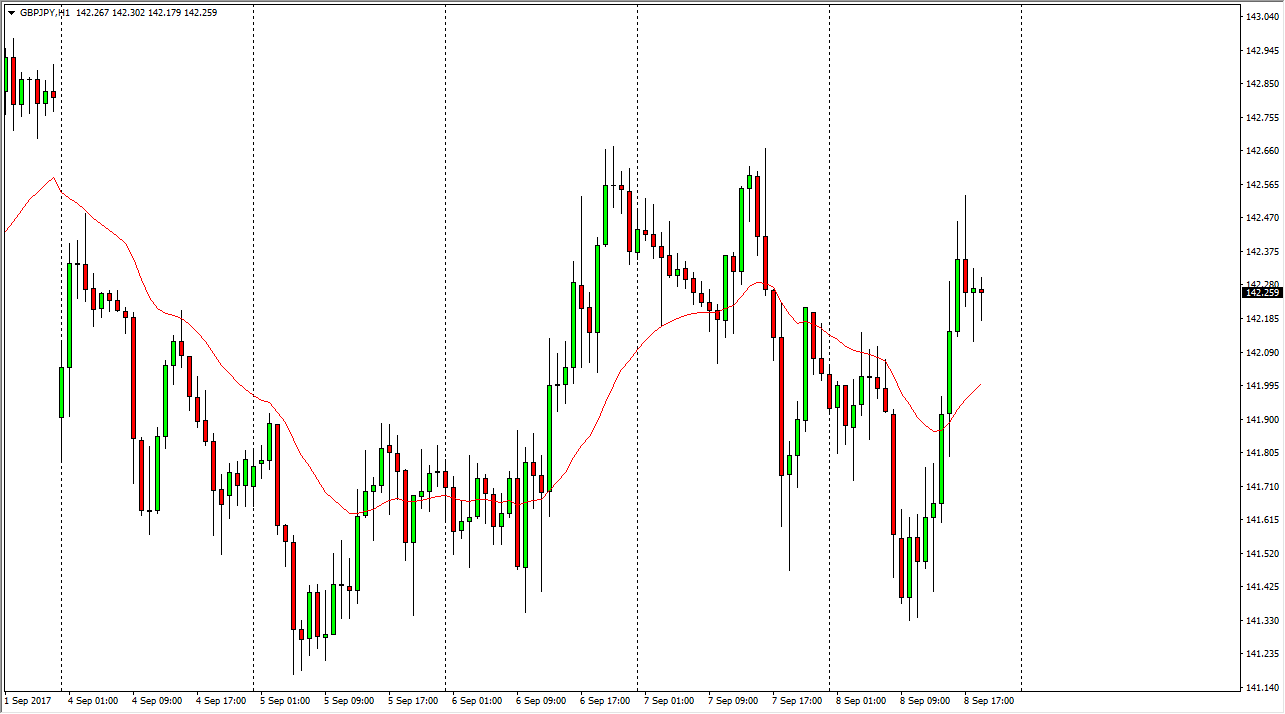
Task: Click the 5 Sep 09:00 time label
Action: tap(349, 701)
